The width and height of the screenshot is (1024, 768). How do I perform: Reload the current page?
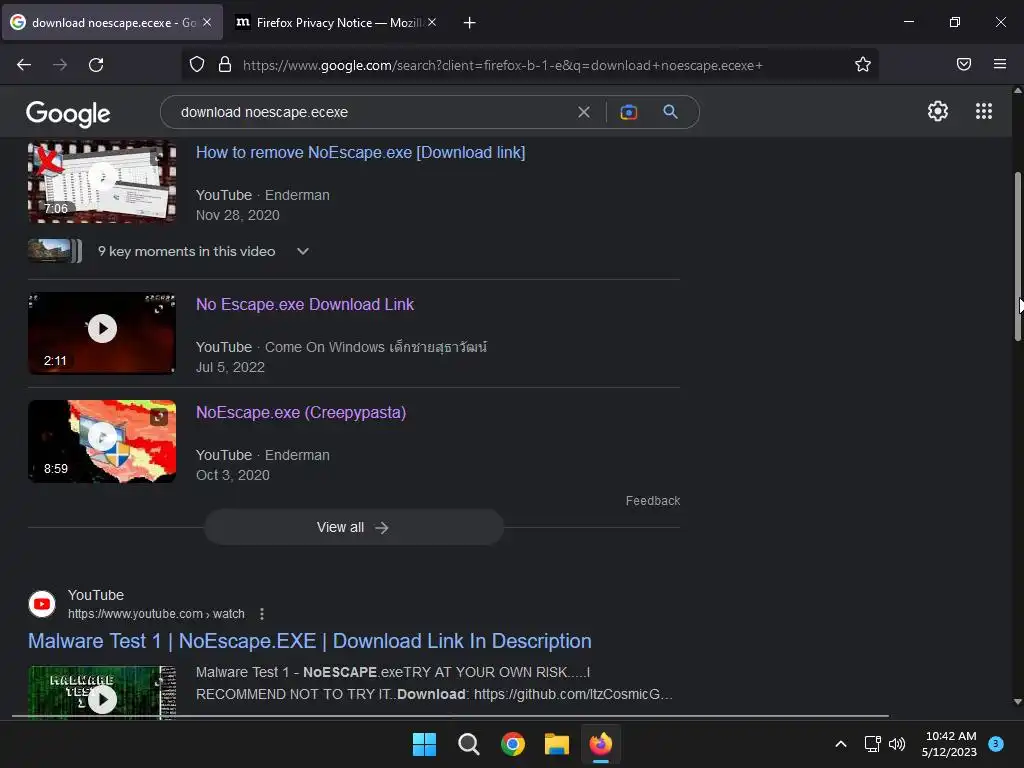click(x=96, y=65)
